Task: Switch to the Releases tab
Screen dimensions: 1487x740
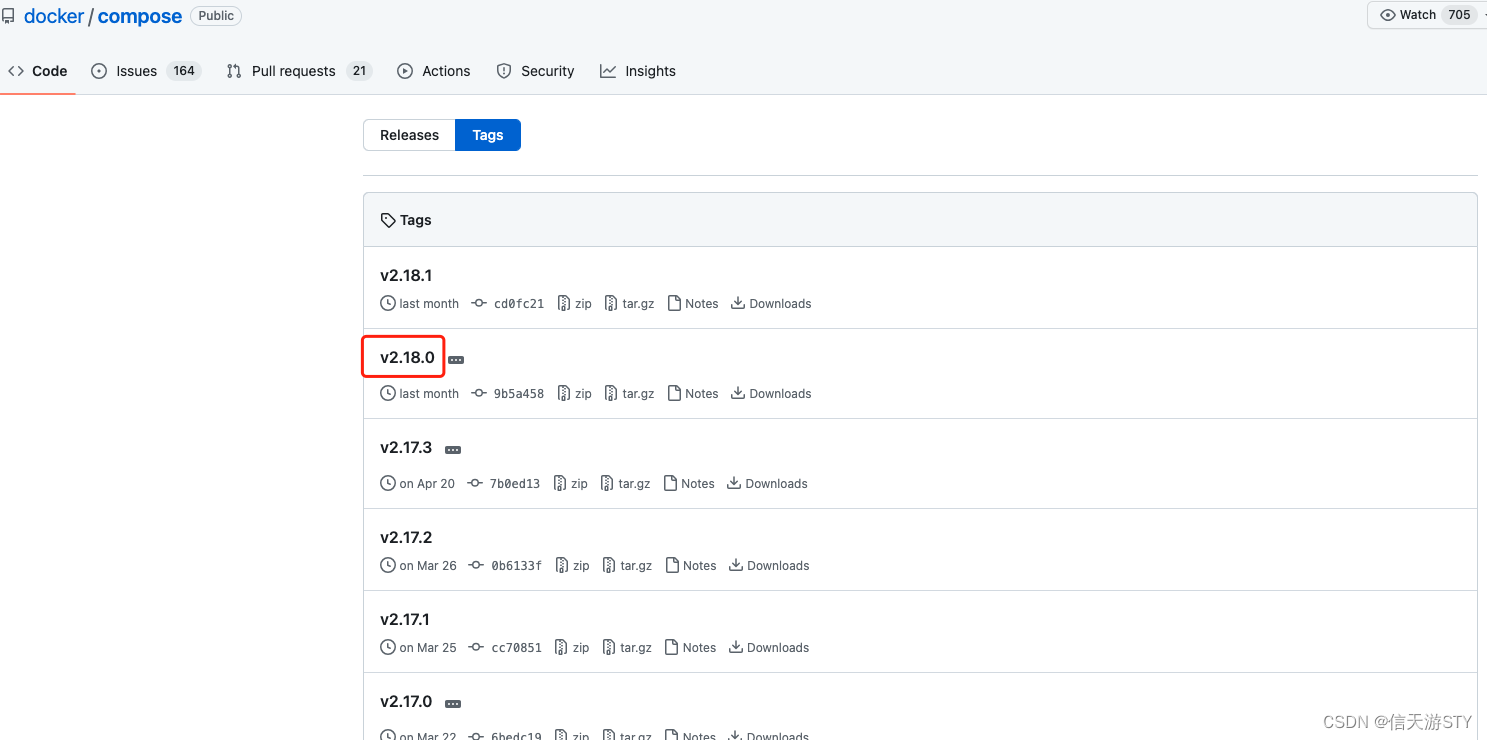Action: [x=408, y=134]
